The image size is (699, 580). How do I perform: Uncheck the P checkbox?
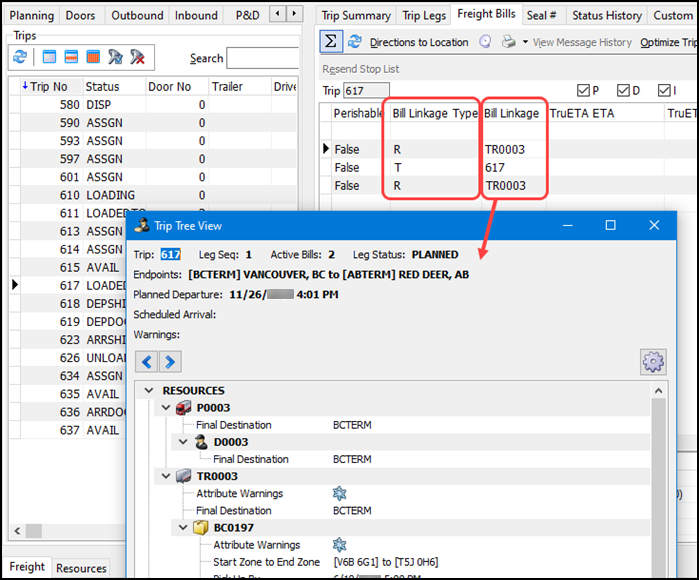[x=585, y=91]
